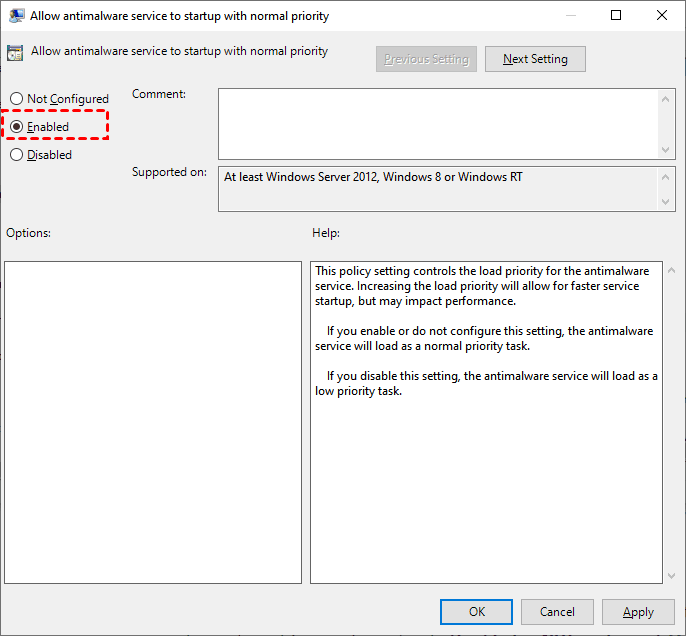This screenshot has width=686, height=636.
Task: Select the Enabled radio button
Action: (39, 127)
